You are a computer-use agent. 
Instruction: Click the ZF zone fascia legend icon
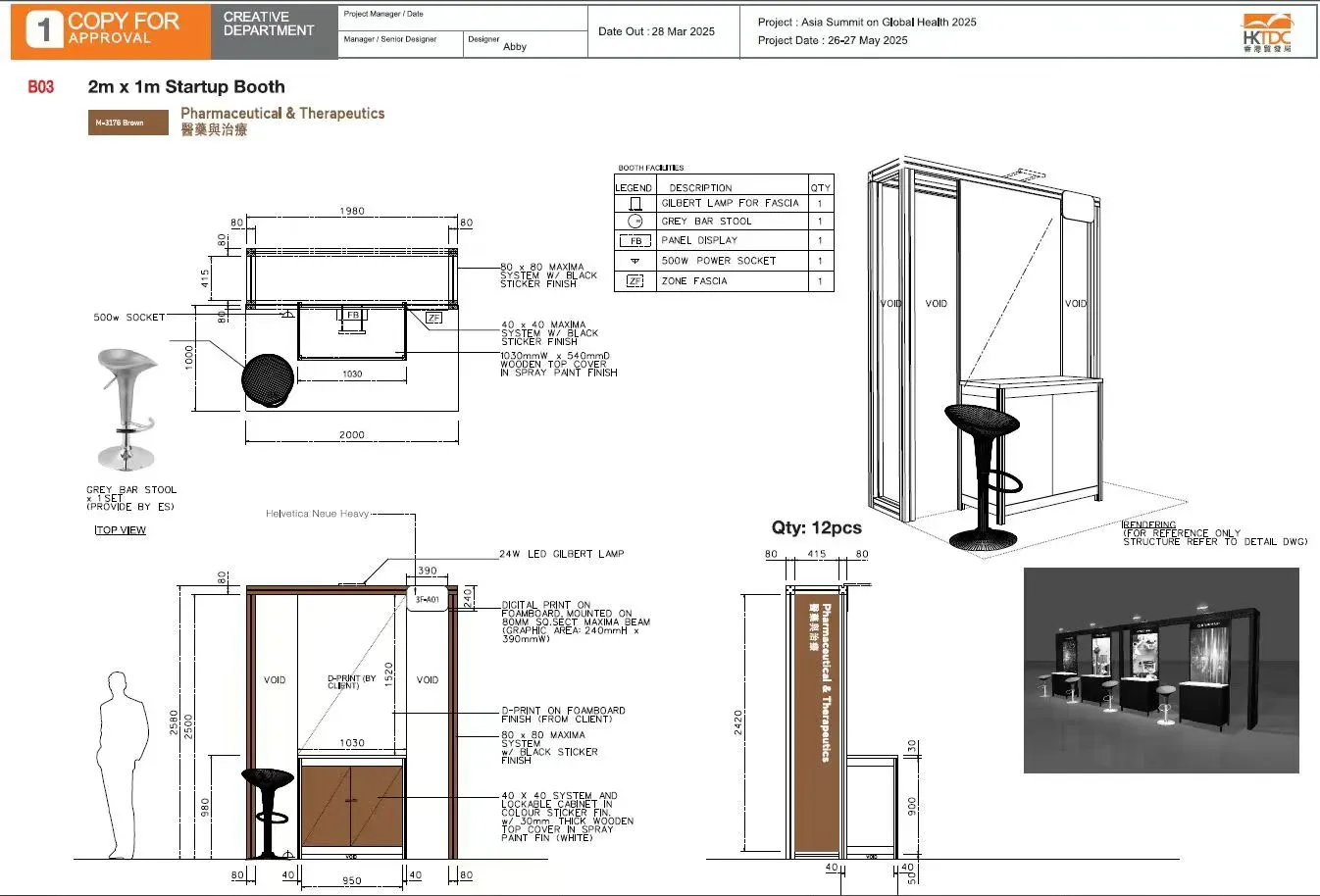click(635, 280)
